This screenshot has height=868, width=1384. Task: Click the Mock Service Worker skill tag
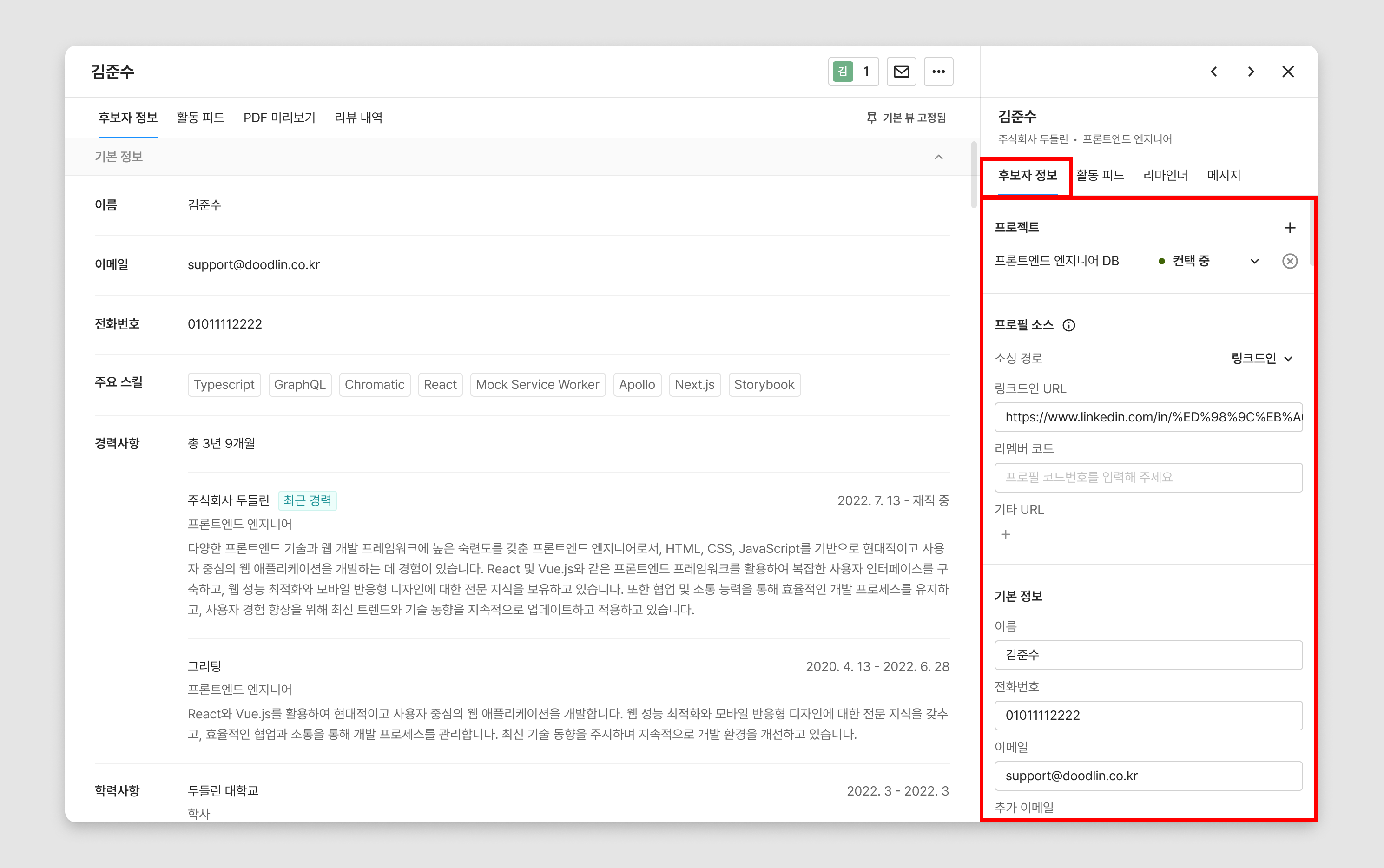coord(537,385)
